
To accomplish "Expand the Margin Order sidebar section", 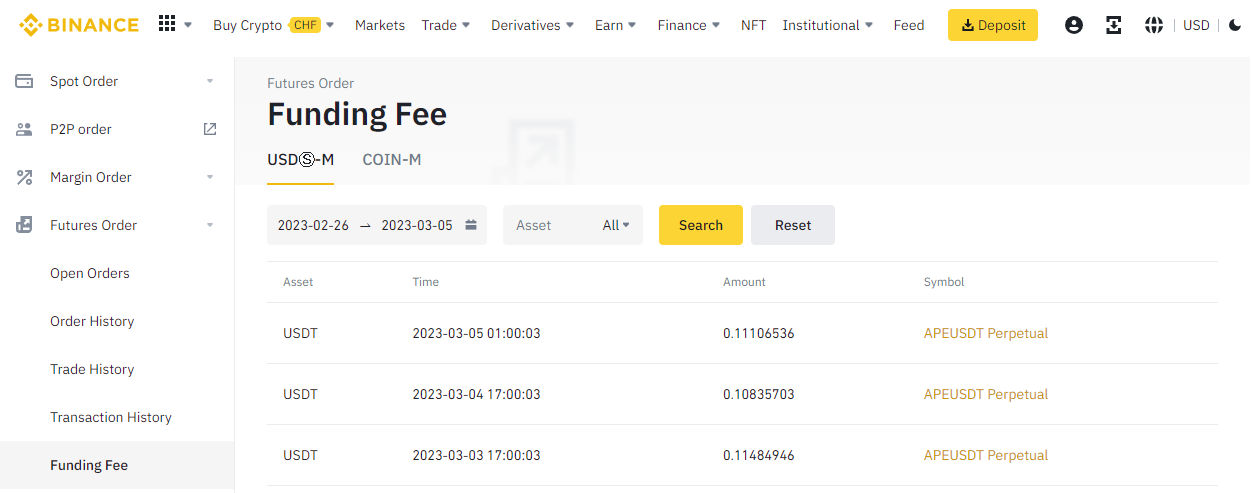I will click(x=210, y=177).
